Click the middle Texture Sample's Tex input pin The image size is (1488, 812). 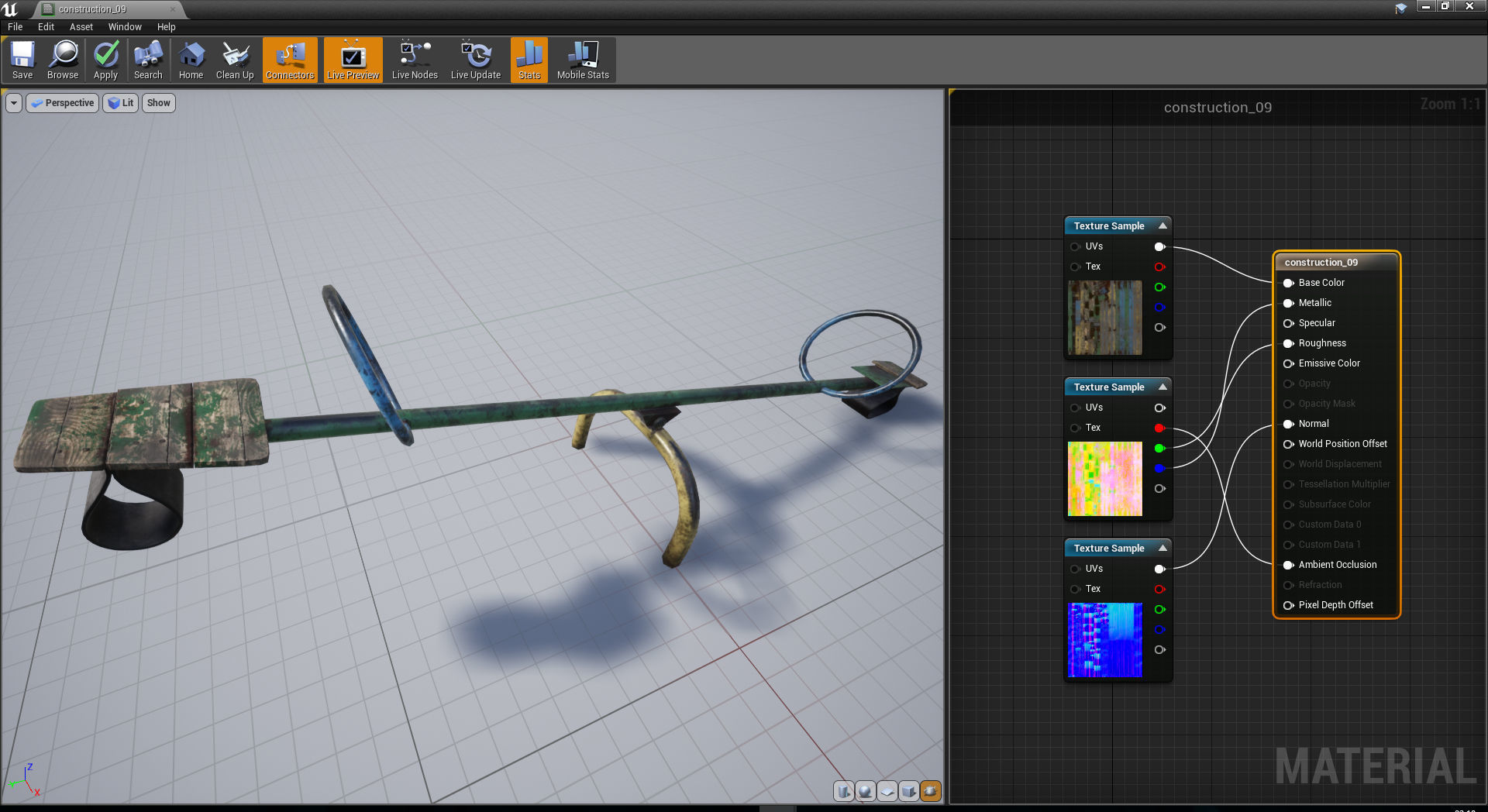pos(1076,428)
